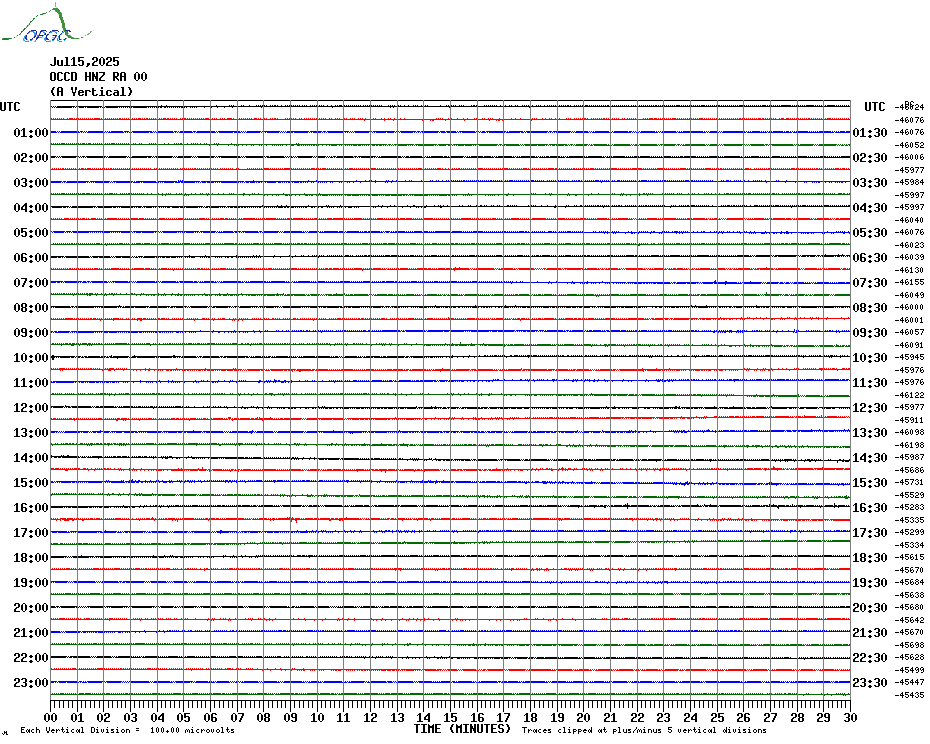The width and height of the screenshot is (930, 744).
Task: Click the "Traces clipped at plus/minus 5 vertical divisions" note
Action: point(644,730)
